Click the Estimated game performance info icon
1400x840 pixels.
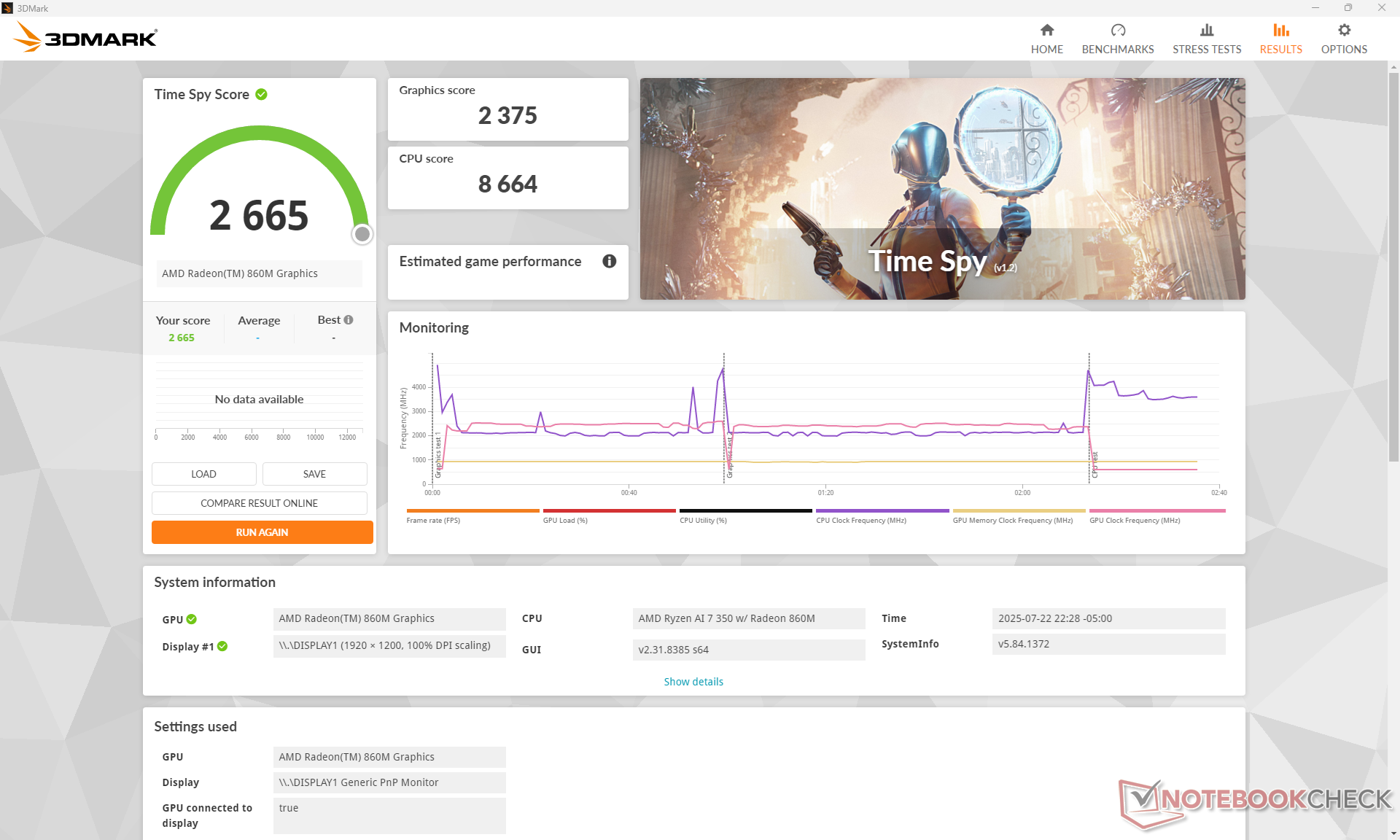(x=609, y=261)
